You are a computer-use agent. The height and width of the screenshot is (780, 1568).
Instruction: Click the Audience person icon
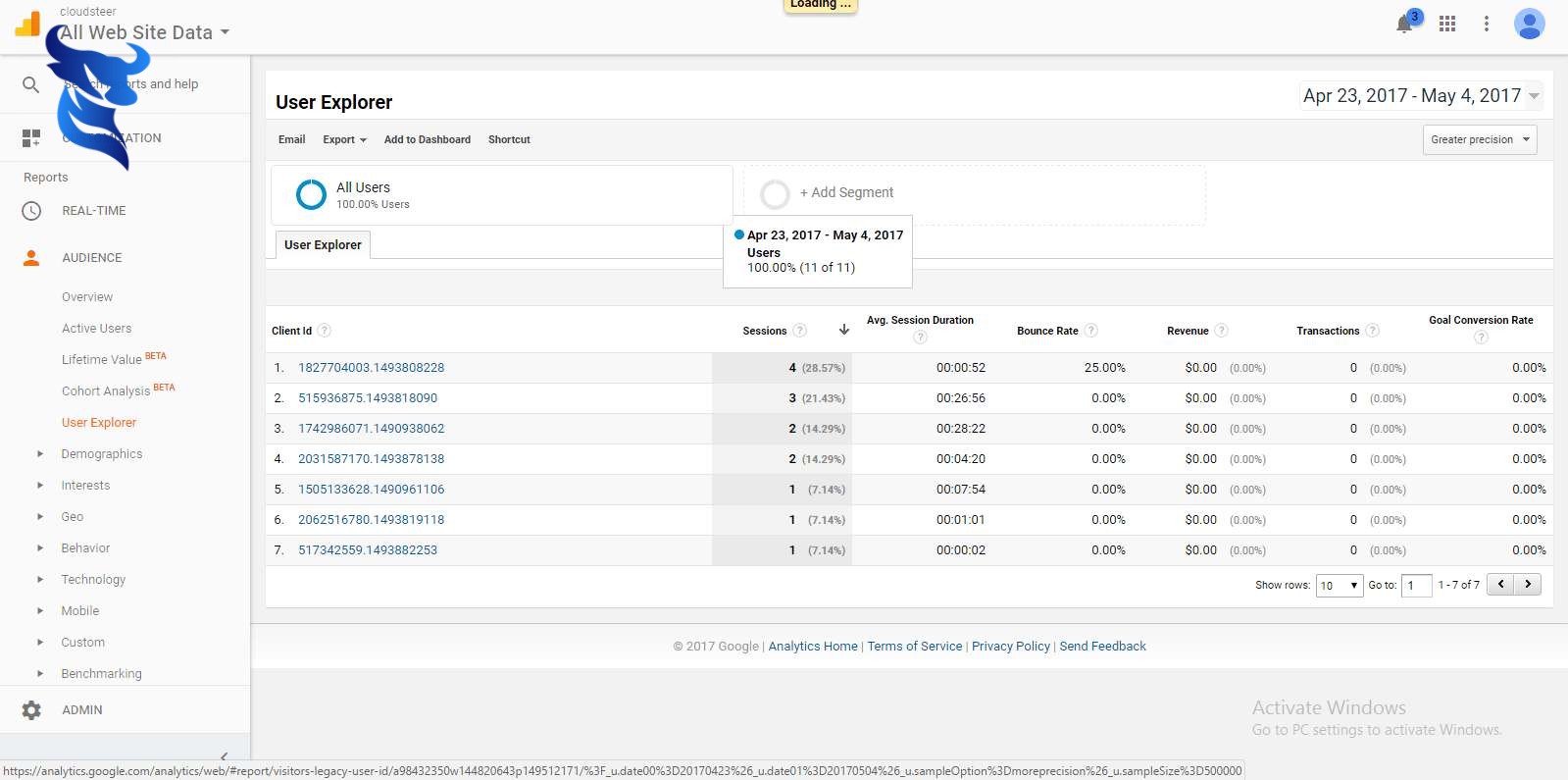pyautogui.click(x=31, y=258)
